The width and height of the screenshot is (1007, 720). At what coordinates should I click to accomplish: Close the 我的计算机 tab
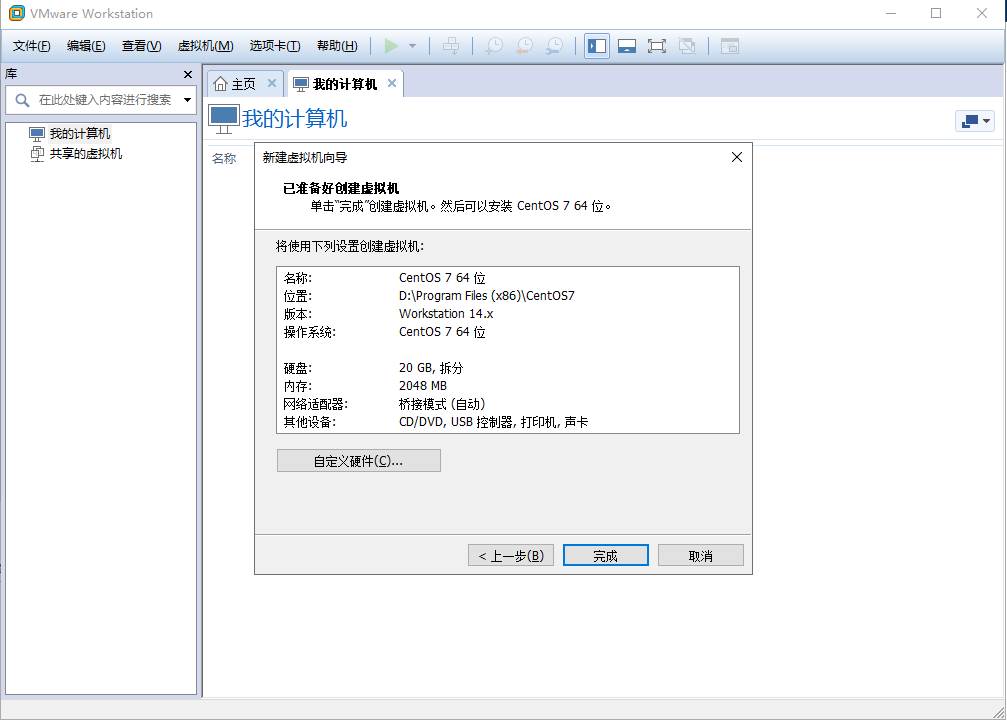coord(392,83)
